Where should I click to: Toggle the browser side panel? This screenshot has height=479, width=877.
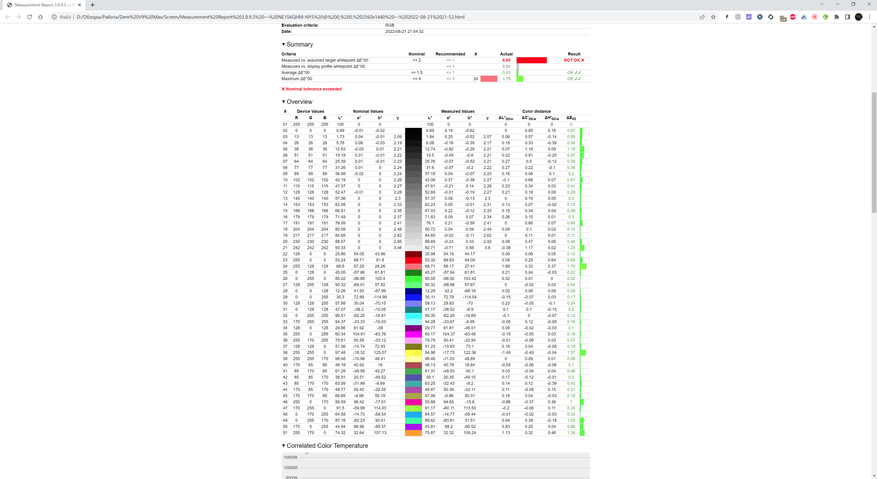847,17
